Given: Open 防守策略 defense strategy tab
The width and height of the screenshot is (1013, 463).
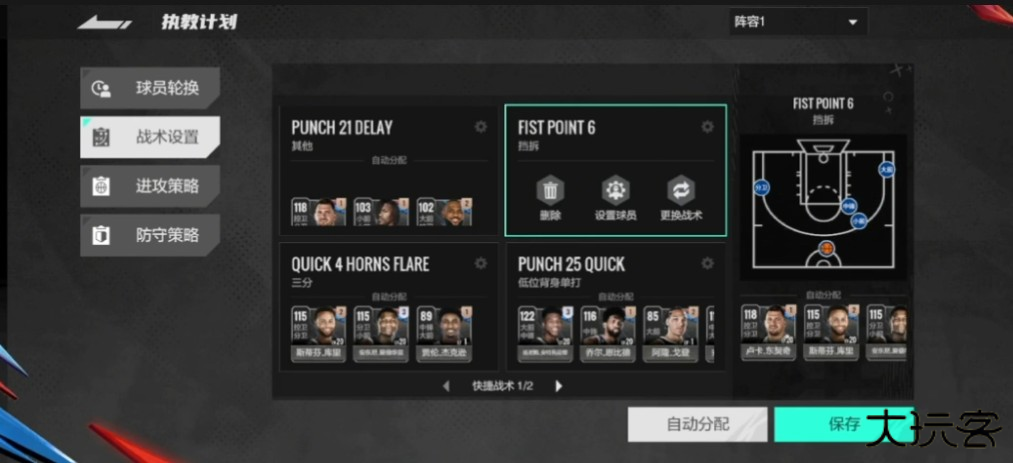Looking at the screenshot, I should pos(150,236).
